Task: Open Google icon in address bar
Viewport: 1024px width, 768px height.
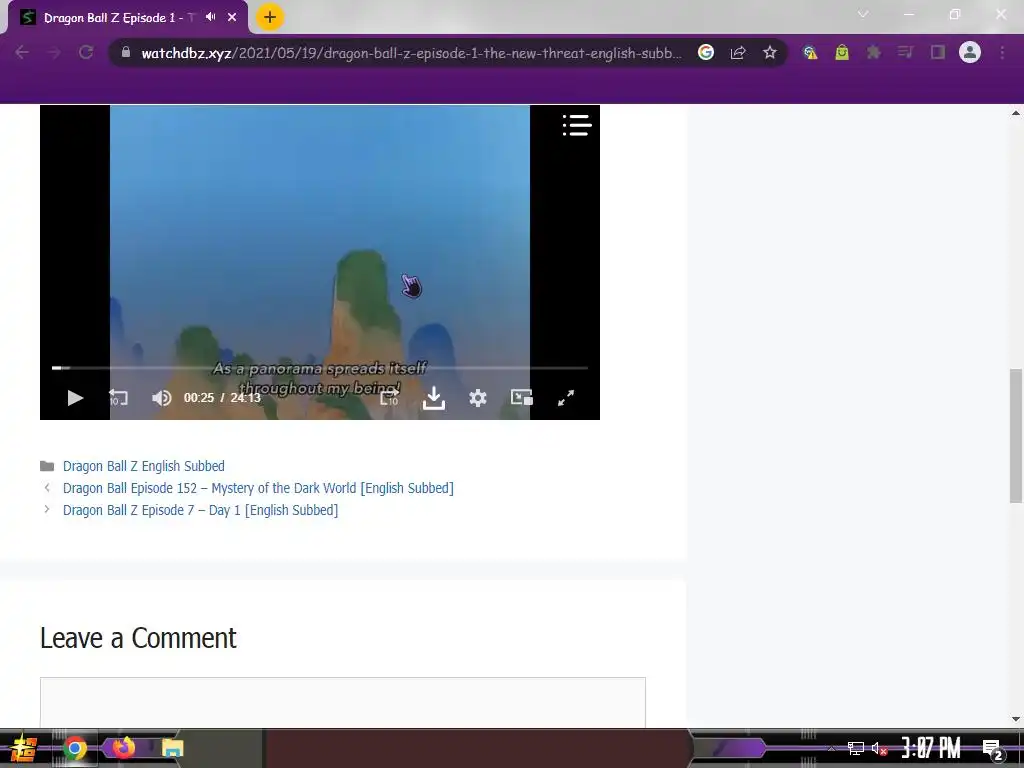Action: pos(706,52)
